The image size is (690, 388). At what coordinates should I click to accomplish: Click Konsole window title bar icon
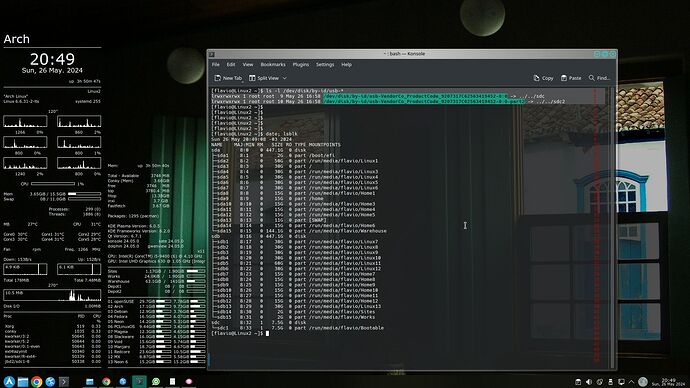tap(212, 54)
